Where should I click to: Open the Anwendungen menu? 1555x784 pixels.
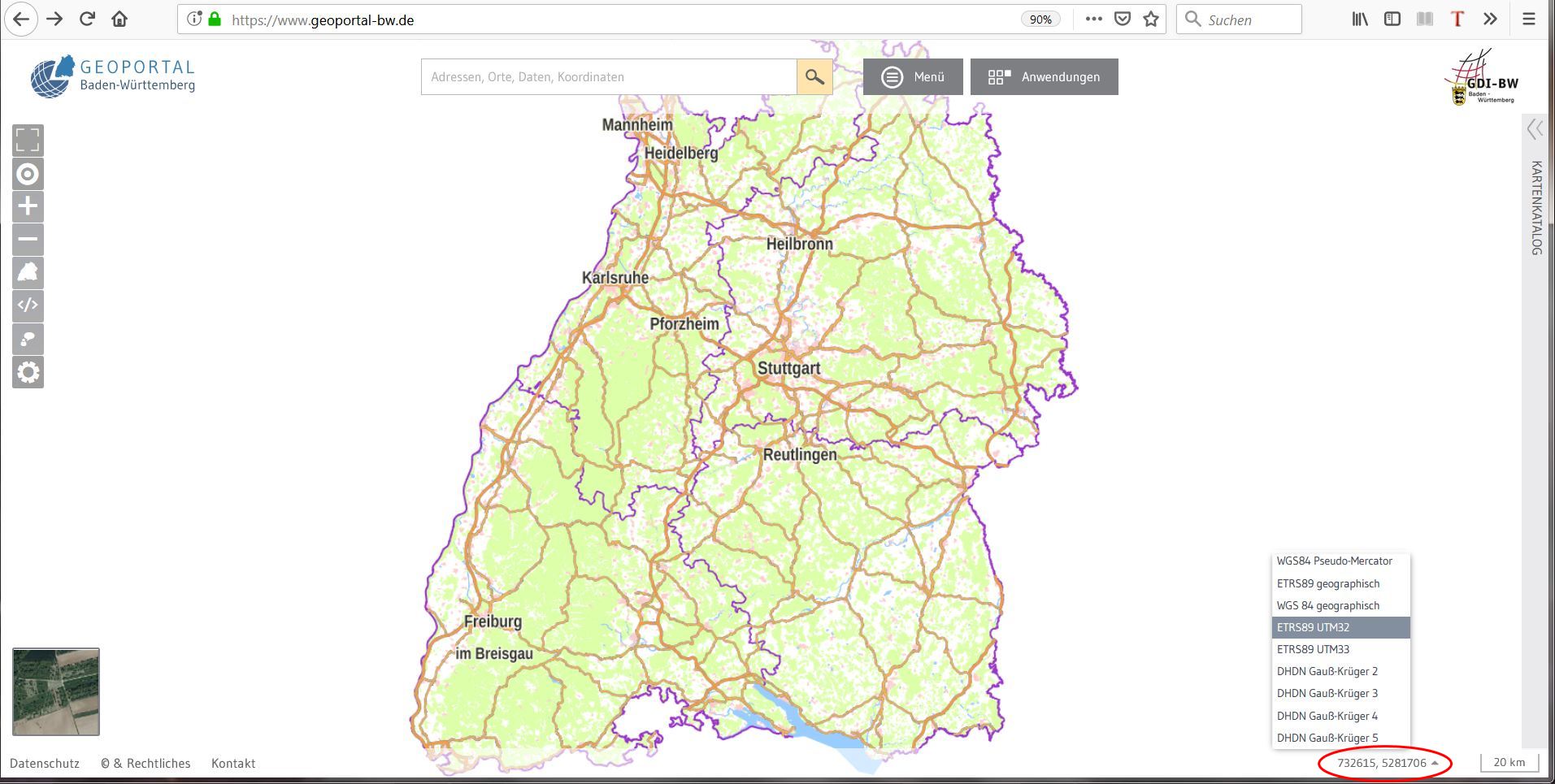pos(1044,77)
